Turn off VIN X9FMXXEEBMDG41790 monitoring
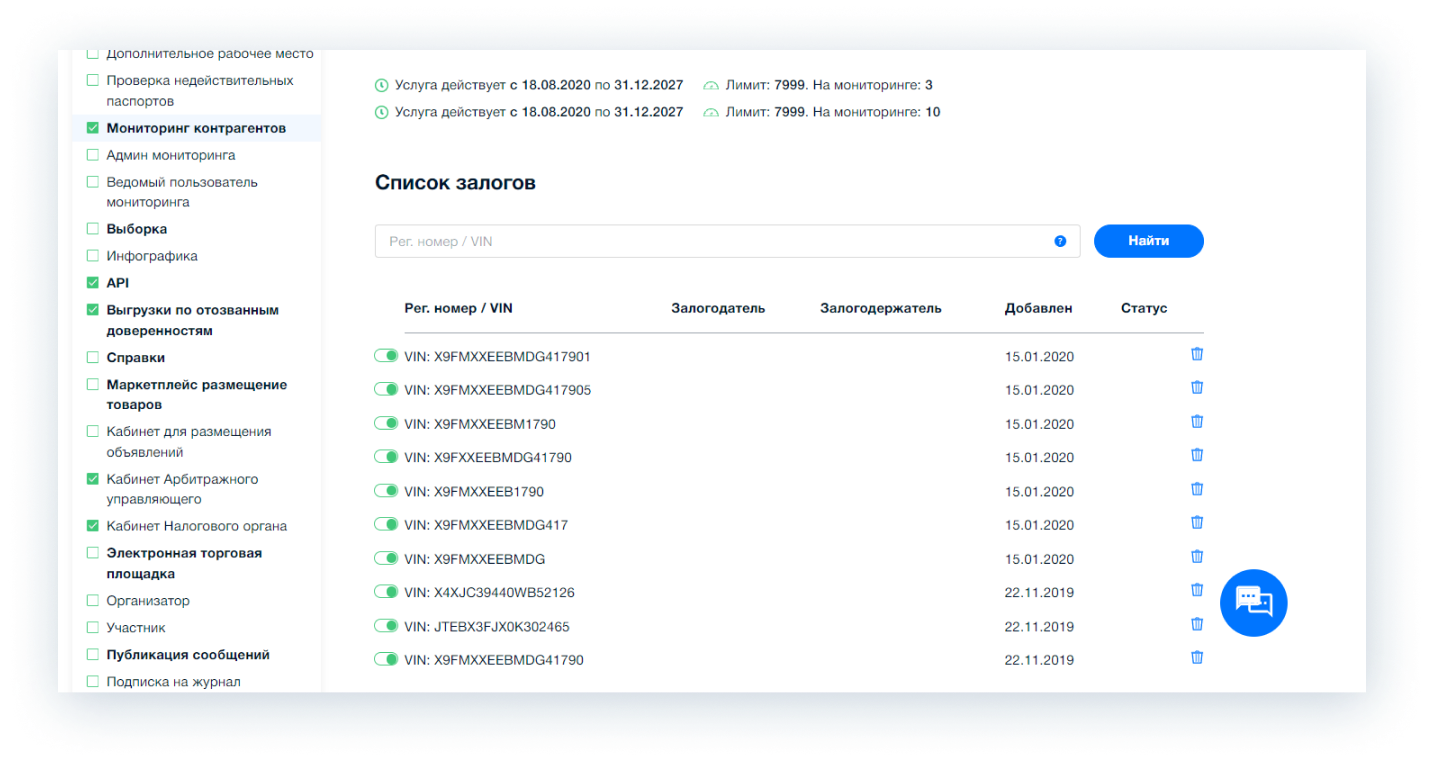1429x763 pixels. coord(386,659)
